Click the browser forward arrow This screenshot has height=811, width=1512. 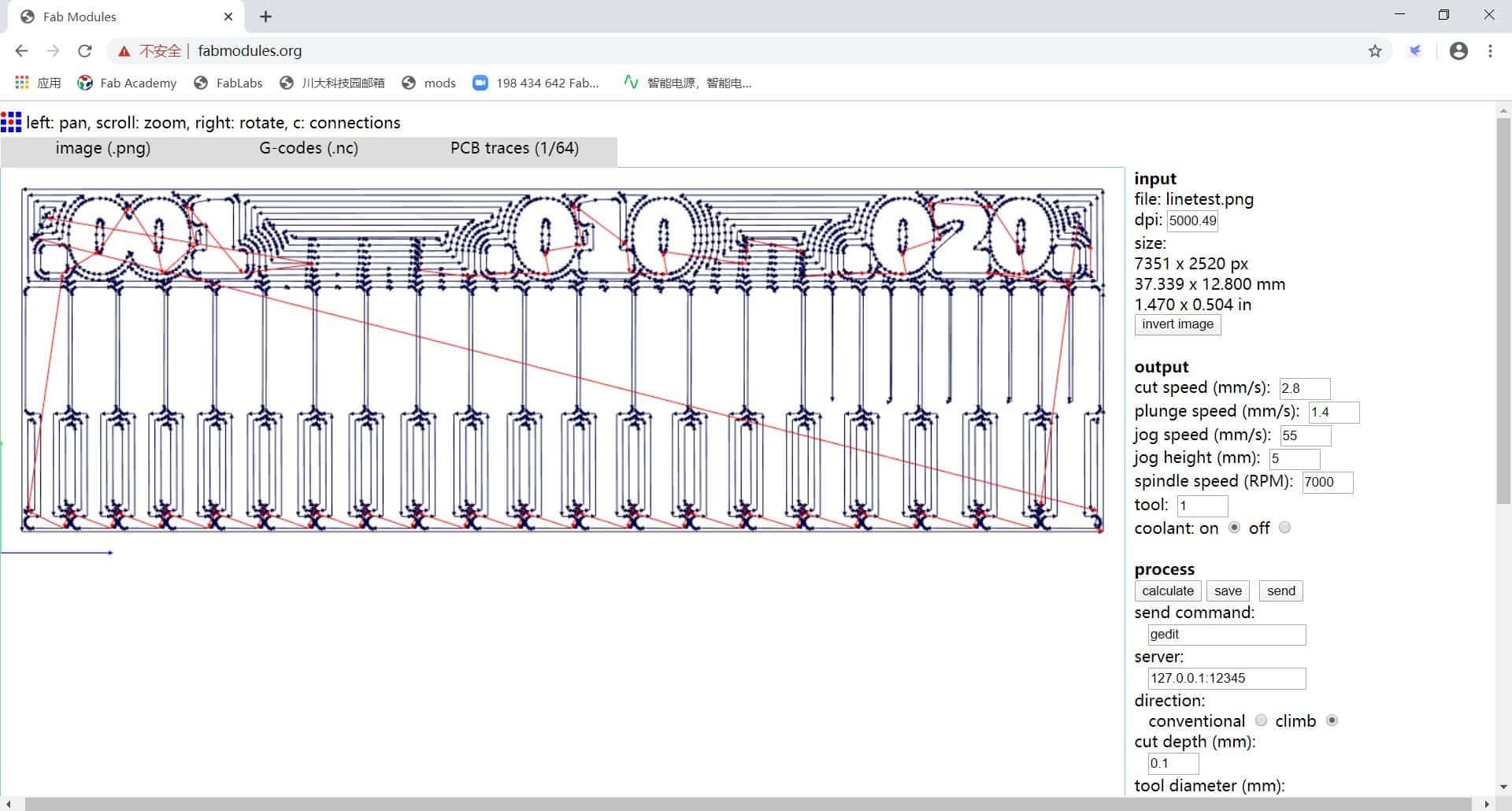(53, 51)
